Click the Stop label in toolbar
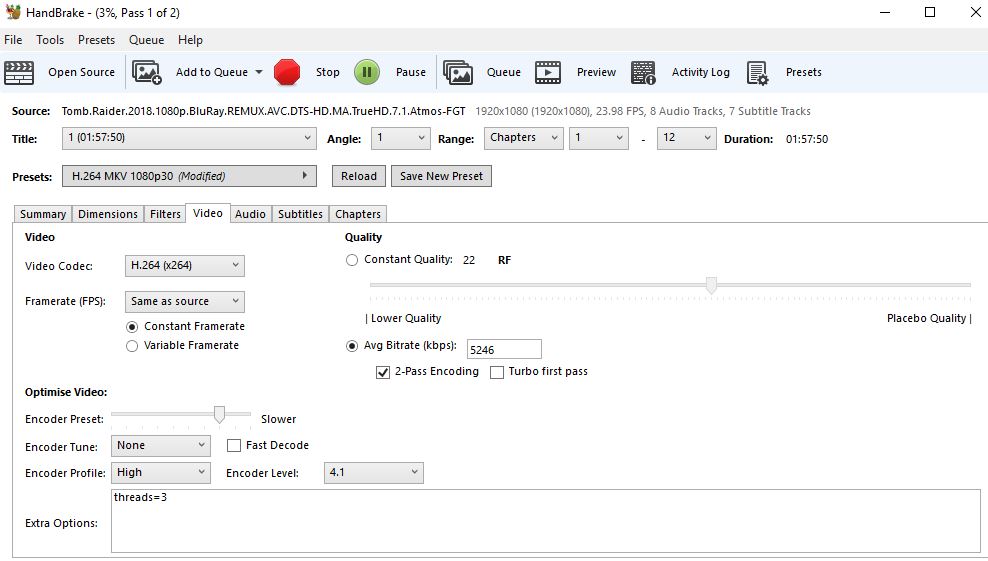Screen dimensions: 988x561 tap(328, 72)
